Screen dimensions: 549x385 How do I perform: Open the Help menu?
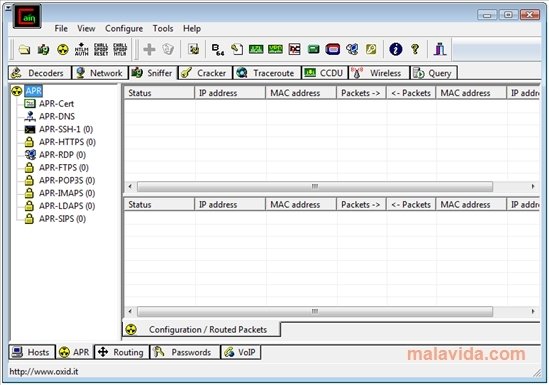(x=192, y=28)
